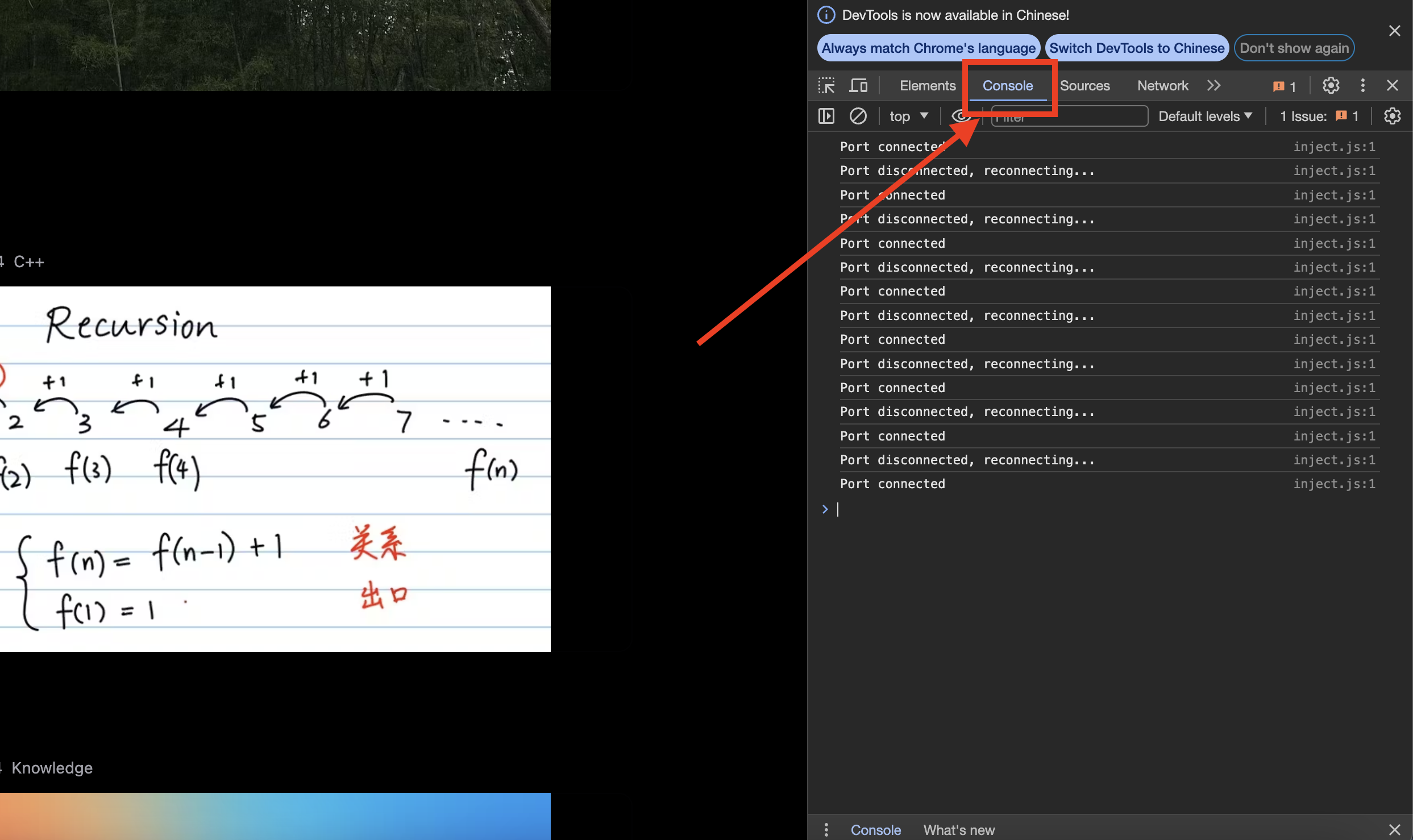Screen dimensions: 1413x840
Task: Clear the console with the ban icon
Action: coord(858,117)
